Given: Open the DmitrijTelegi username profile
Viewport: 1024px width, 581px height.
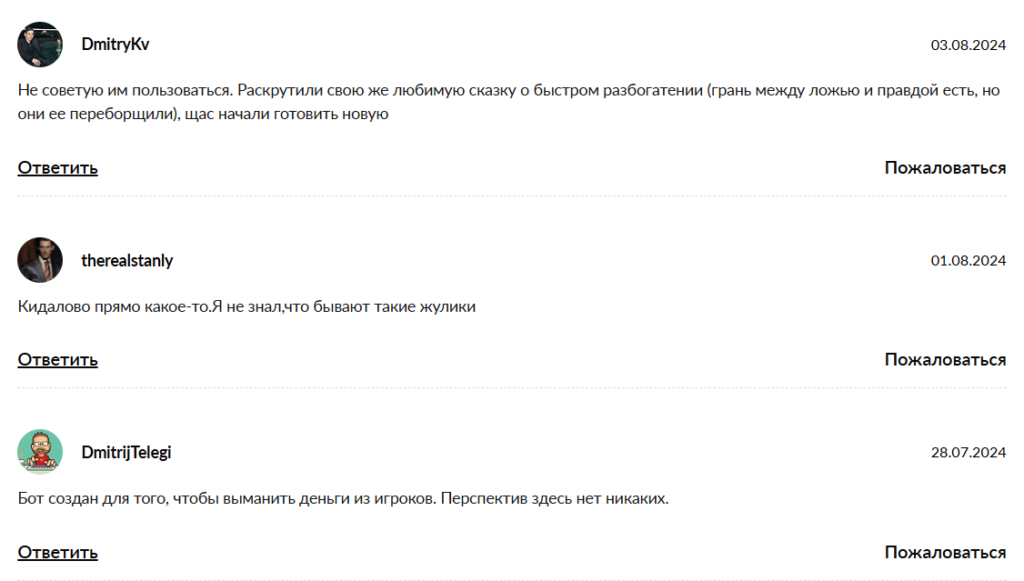Looking at the screenshot, I should tap(126, 452).
